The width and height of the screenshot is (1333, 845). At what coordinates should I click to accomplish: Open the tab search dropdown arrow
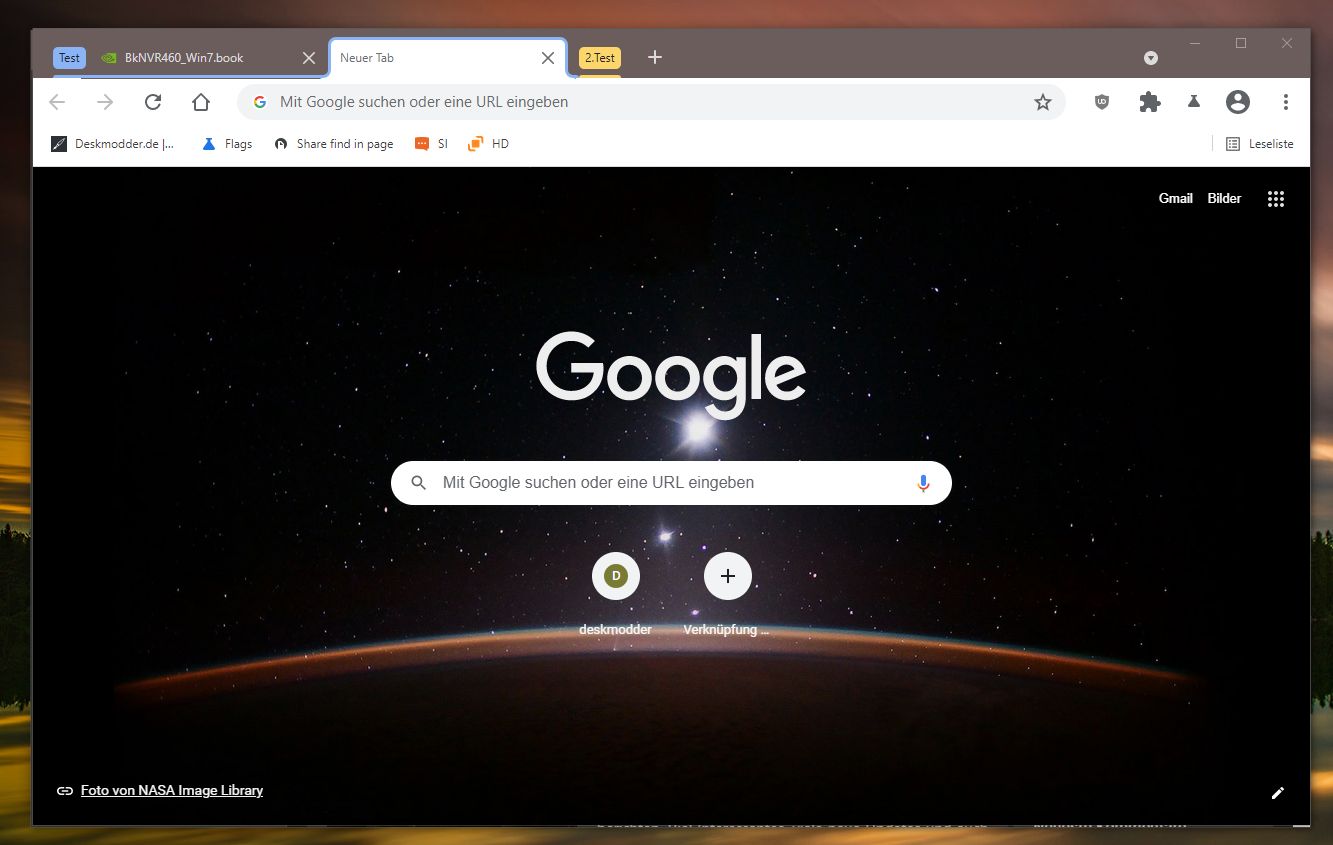coord(1151,58)
